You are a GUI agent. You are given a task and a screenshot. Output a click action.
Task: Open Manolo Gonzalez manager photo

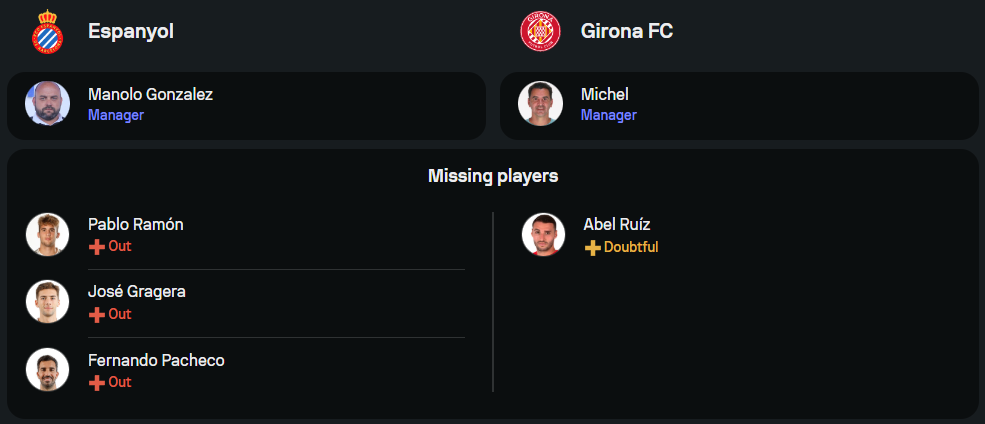pos(47,104)
